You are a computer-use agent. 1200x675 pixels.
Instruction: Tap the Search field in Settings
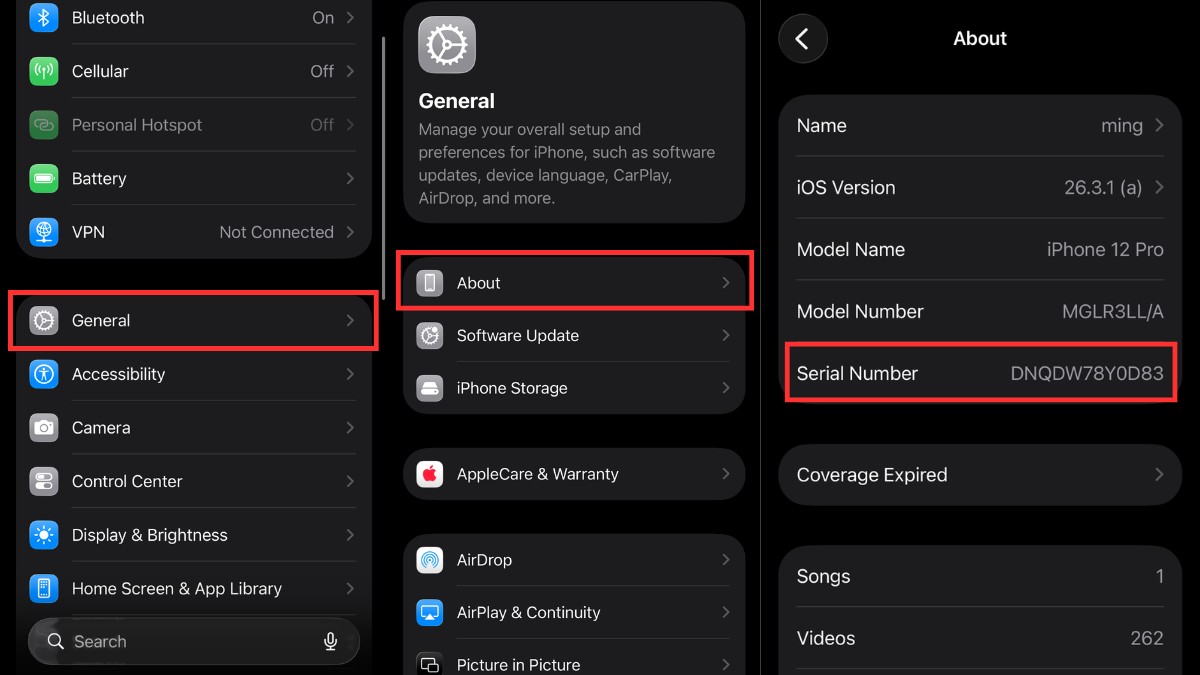tap(193, 642)
